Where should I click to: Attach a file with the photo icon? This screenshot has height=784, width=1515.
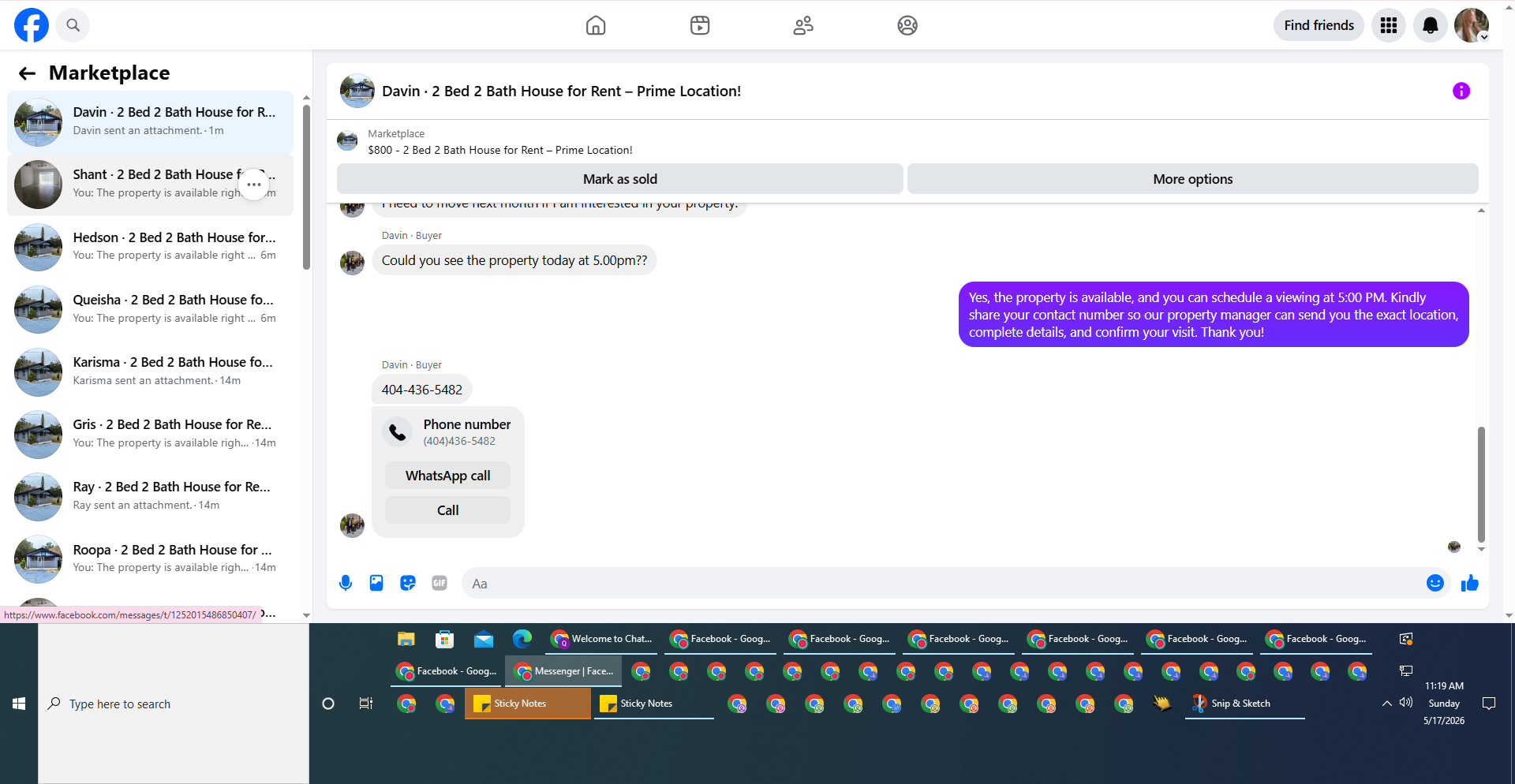[376, 583]
